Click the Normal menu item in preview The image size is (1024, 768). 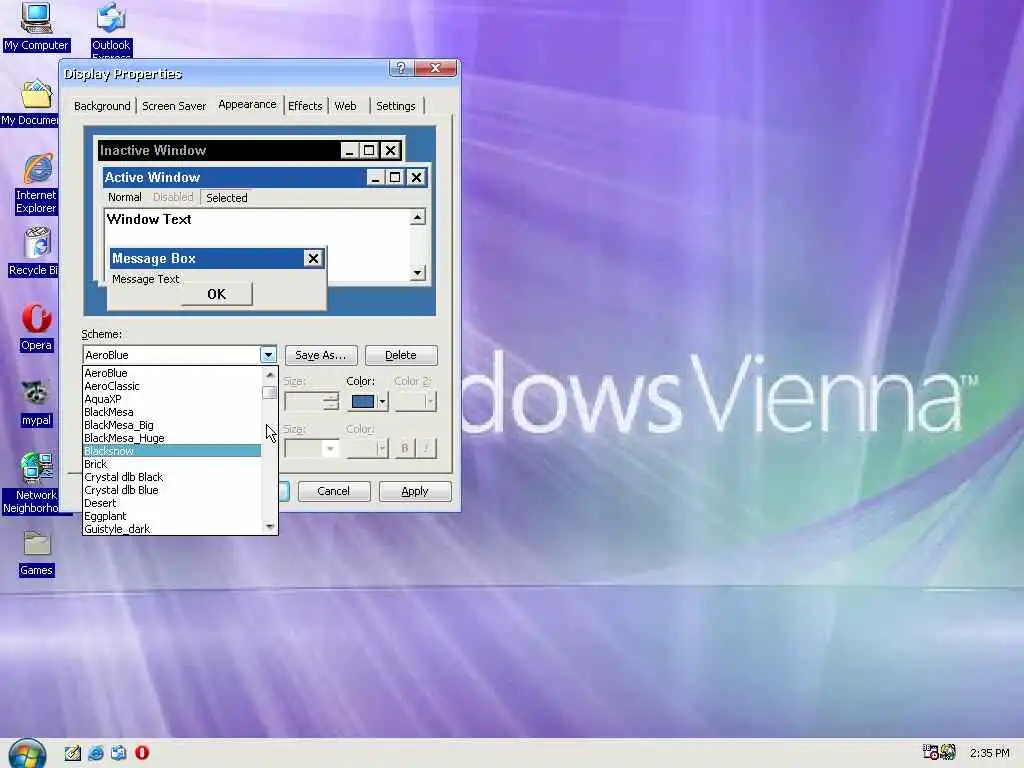tap(125, 197)
